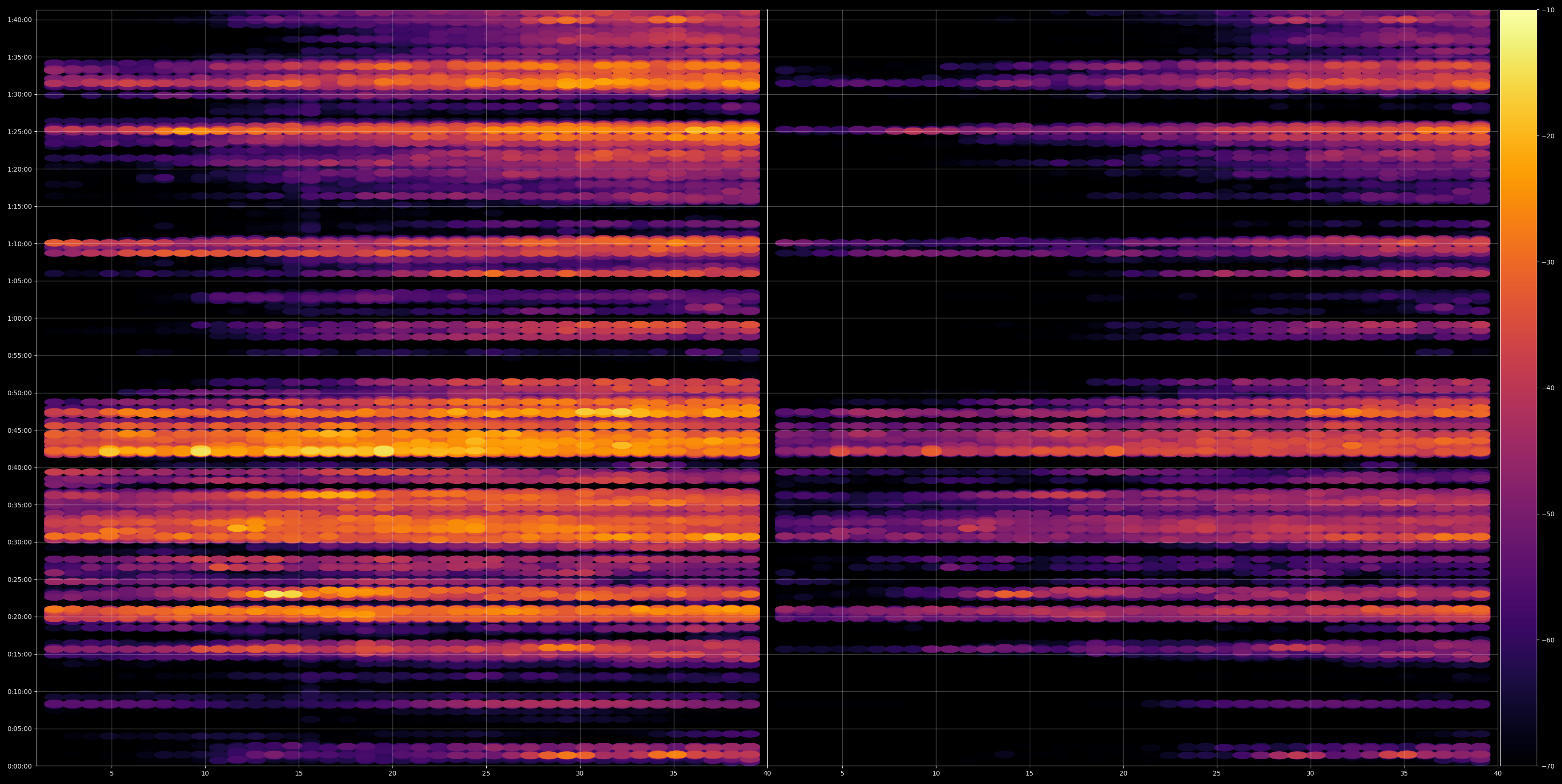Click the 1:30:00 y-axis tick label

[19, 95]
